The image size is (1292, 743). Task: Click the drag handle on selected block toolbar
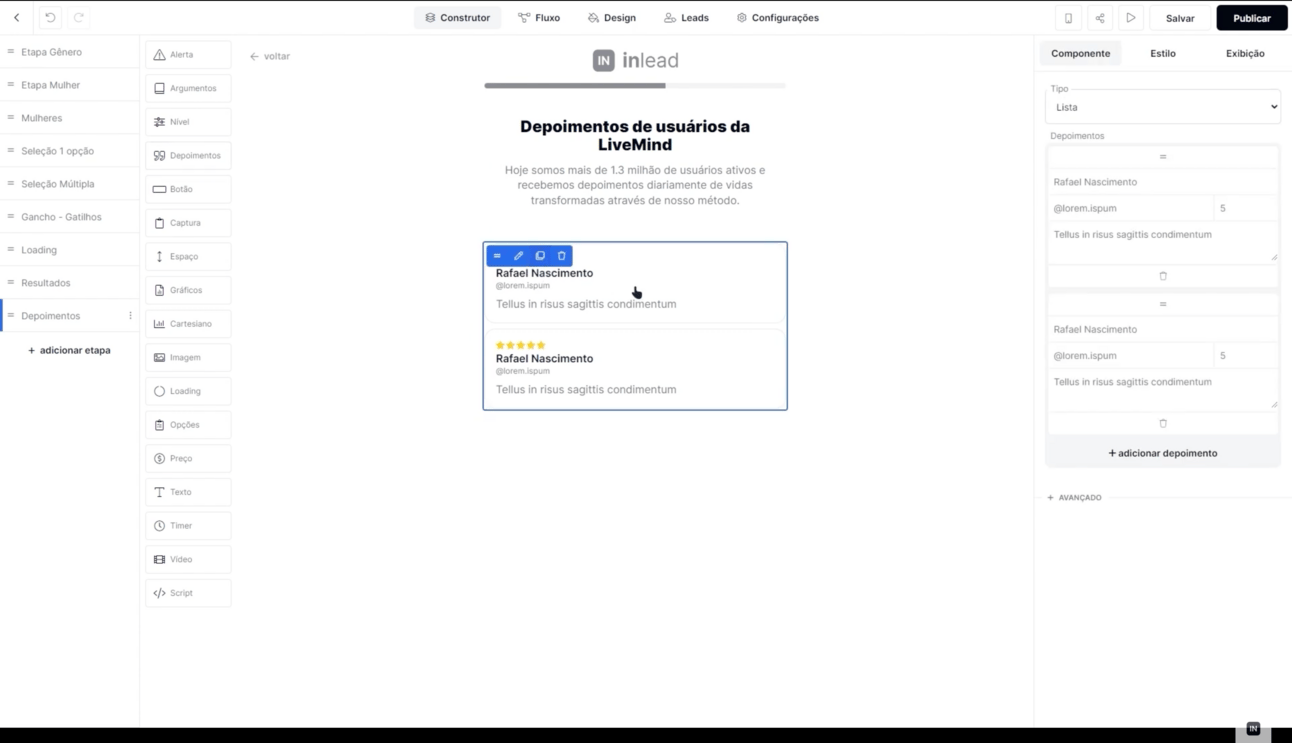497,256
